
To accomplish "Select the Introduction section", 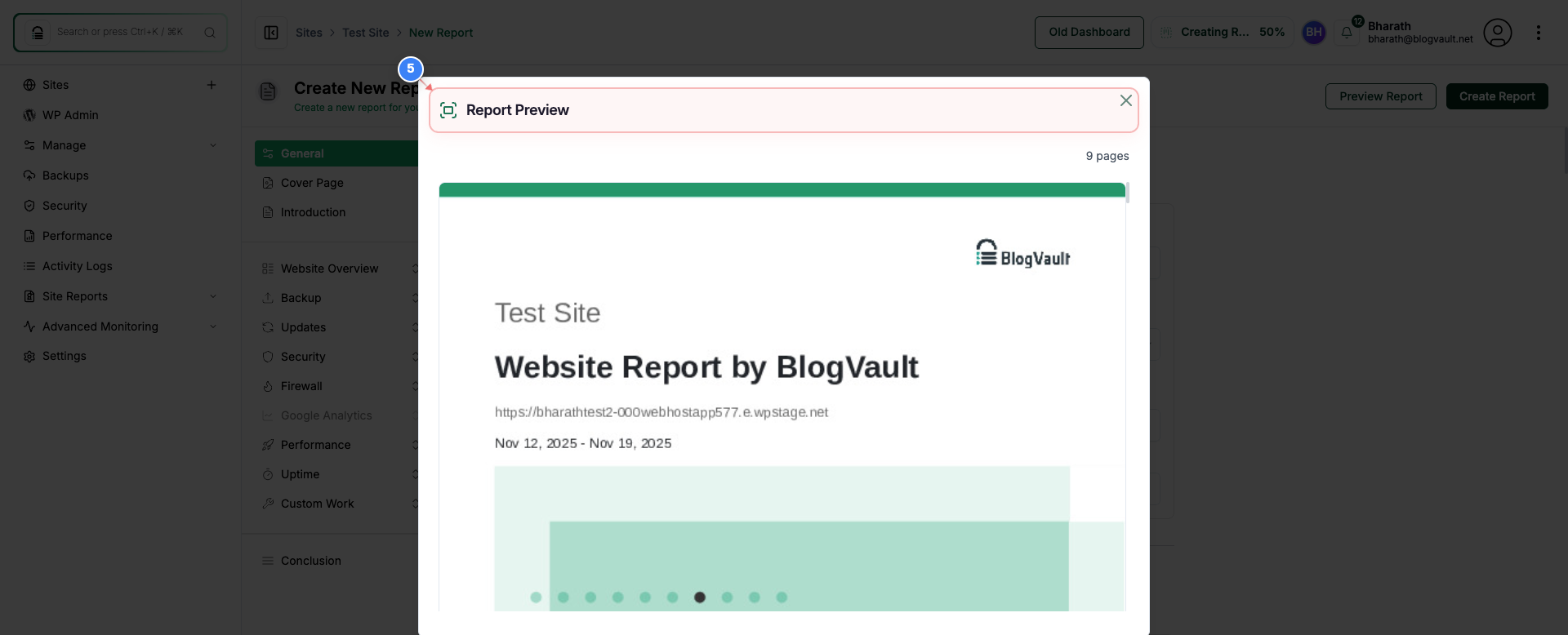I will point(313,212).
